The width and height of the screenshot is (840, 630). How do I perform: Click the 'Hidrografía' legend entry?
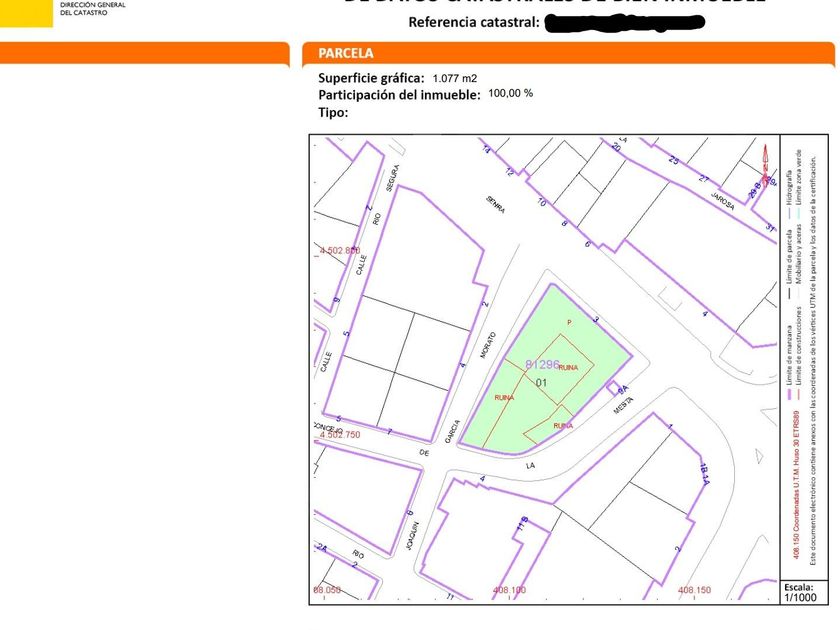point(790,189)
